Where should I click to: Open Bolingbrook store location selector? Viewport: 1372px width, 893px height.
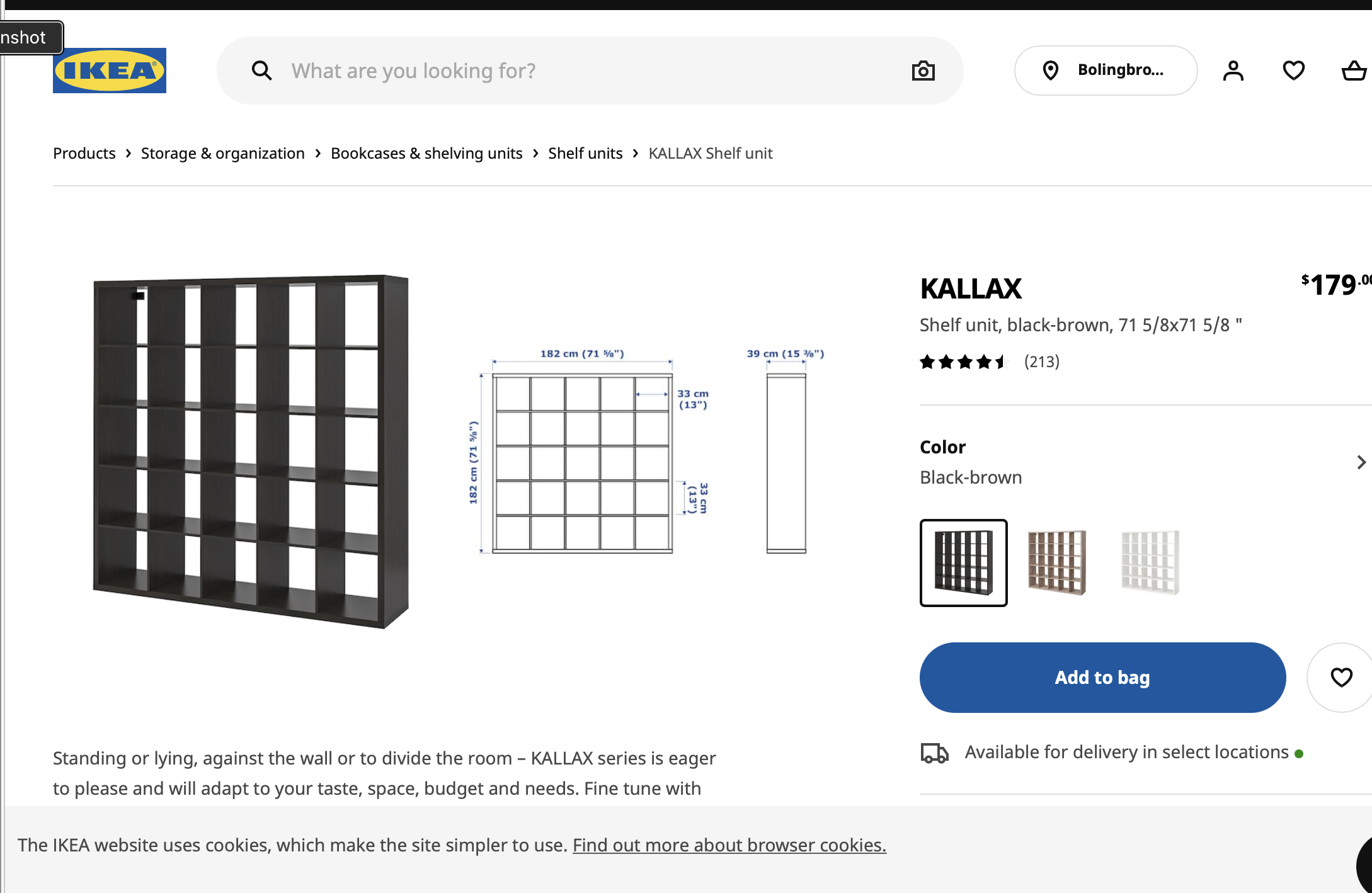point(1106,71)
